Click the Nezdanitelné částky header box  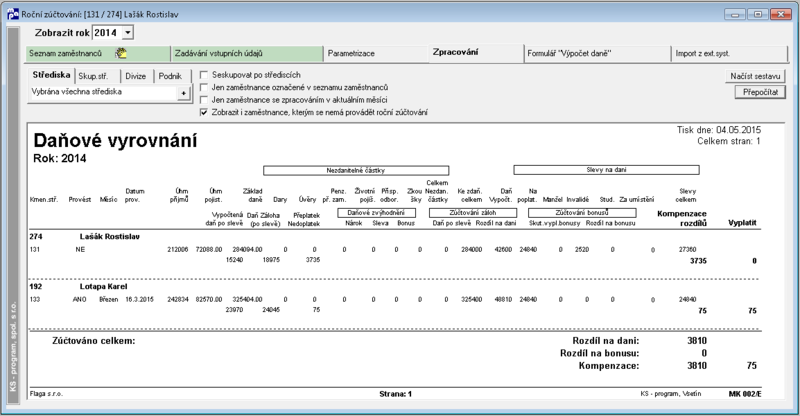pyautogui.click(x=356, y=170)
